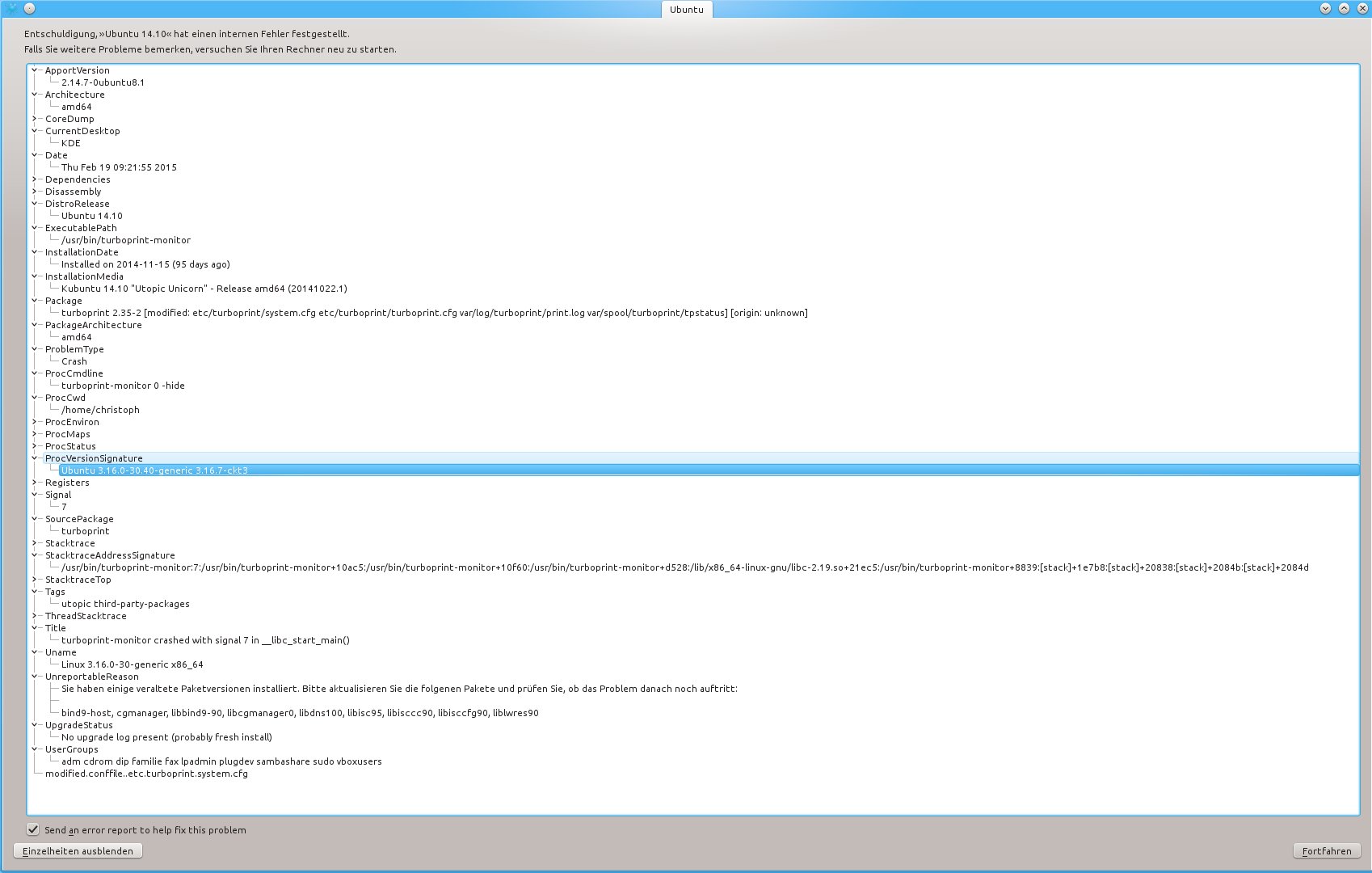This screenshot has width=1372, height=873.
Task: Expand the Dependencies entry
Action: coord(35,179)
